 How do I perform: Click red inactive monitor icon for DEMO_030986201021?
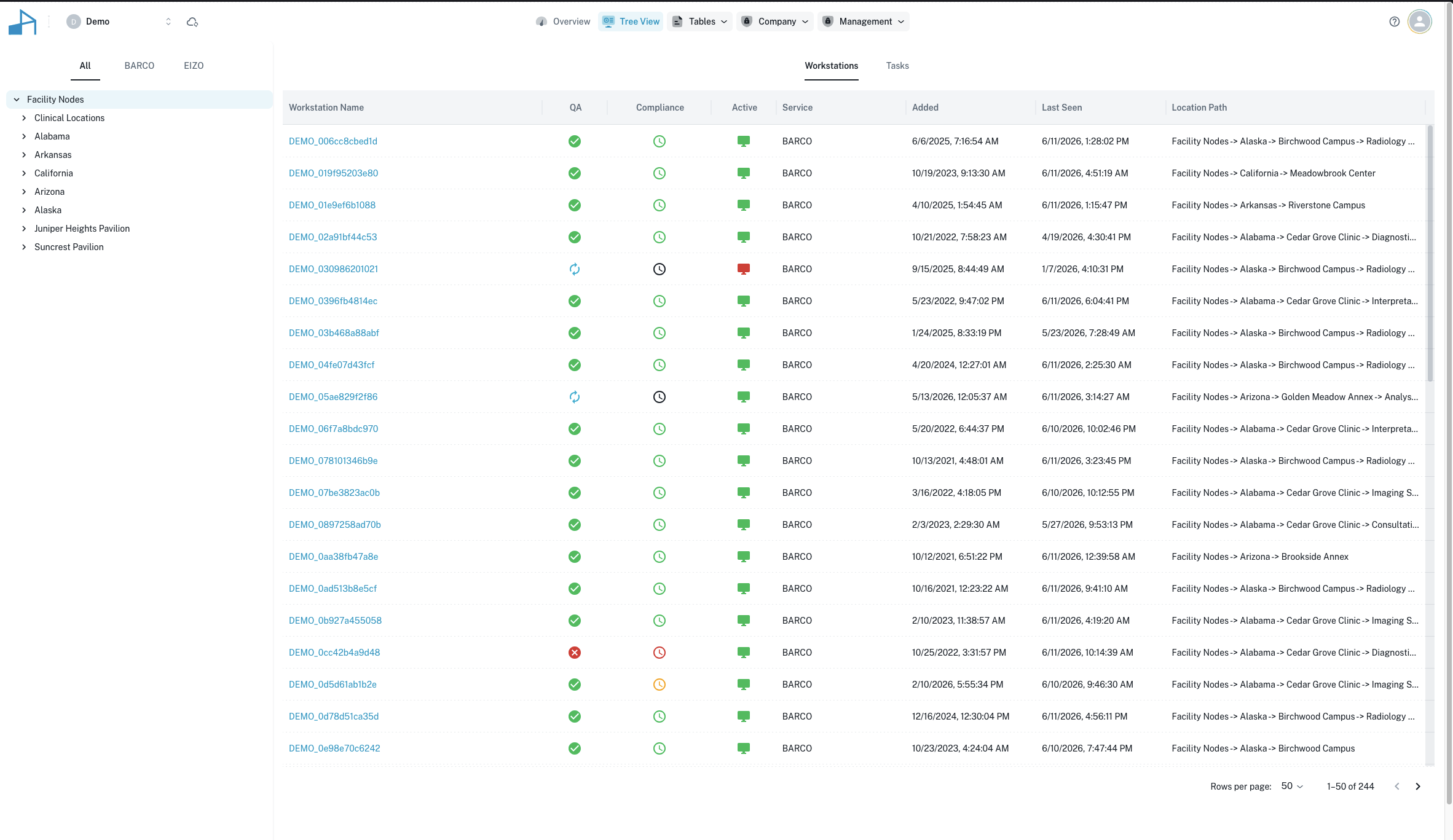coord(744,269)
